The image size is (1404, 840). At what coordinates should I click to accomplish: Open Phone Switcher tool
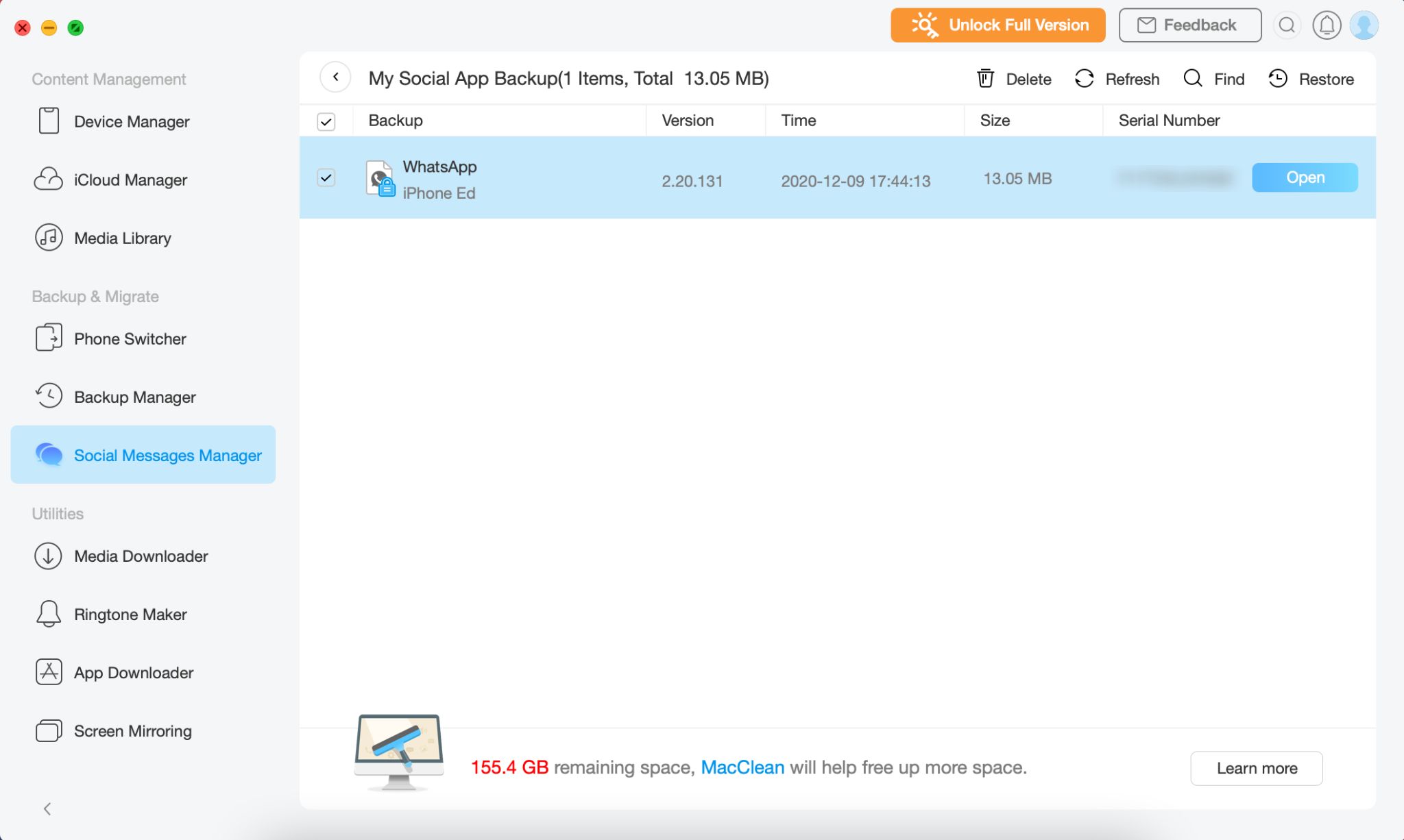(110, 338)
